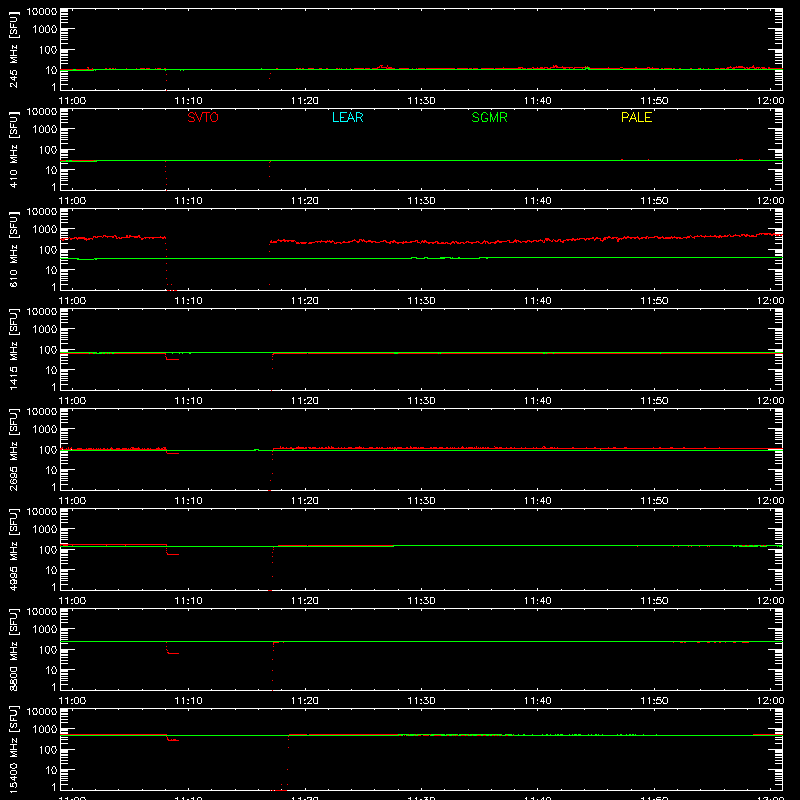Screen dimensions: 800x800
Task: Select the 245 MHz [SFU] axis title
Action: point(14,51)
